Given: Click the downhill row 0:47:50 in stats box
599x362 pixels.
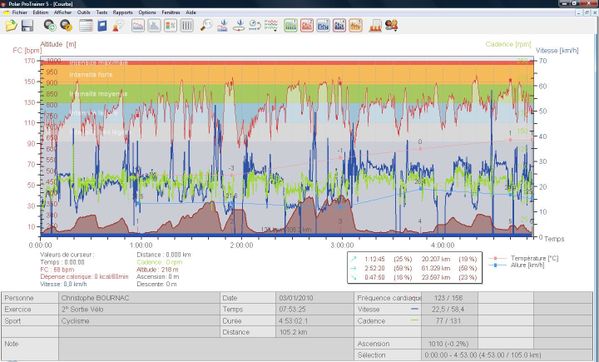Looking at the screenshot, I should pos(414,278).
